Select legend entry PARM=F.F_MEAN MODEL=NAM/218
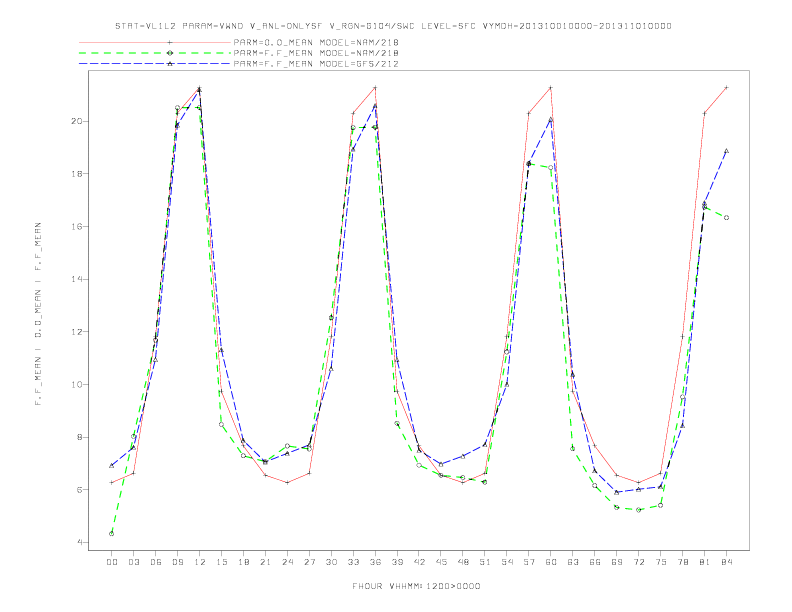Viewport: 792px width, 612px height. click(x=316, y=53)
